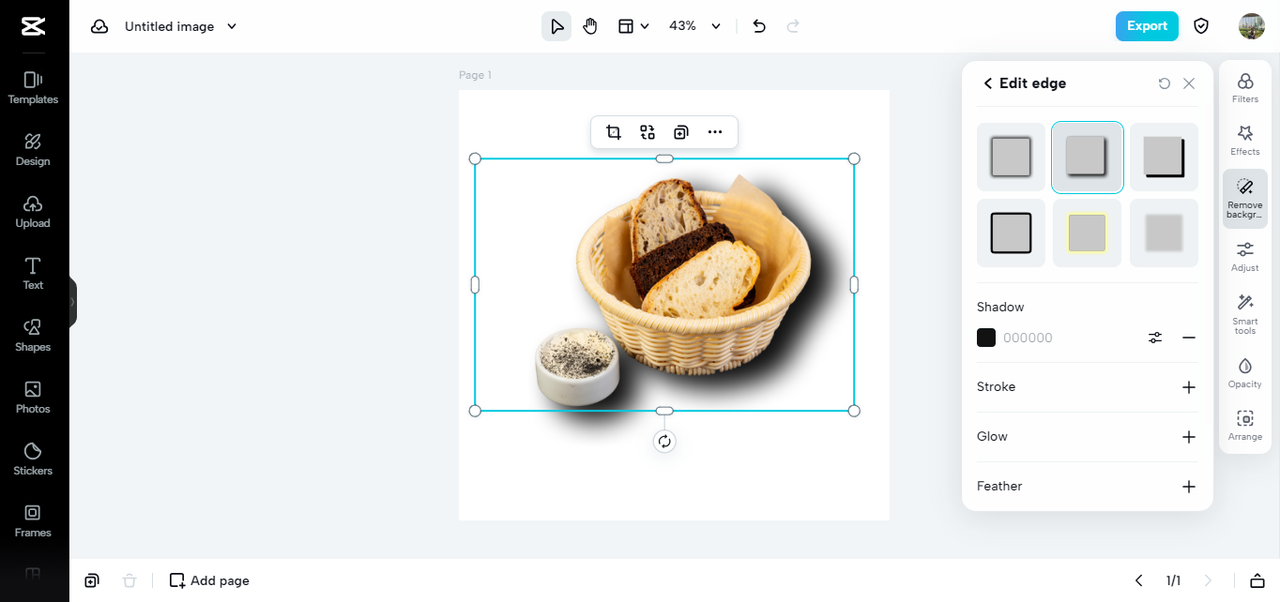Open the Remove background tool
The height and width of the screenshot is (602, 1280).
[x=1245, y=199]
